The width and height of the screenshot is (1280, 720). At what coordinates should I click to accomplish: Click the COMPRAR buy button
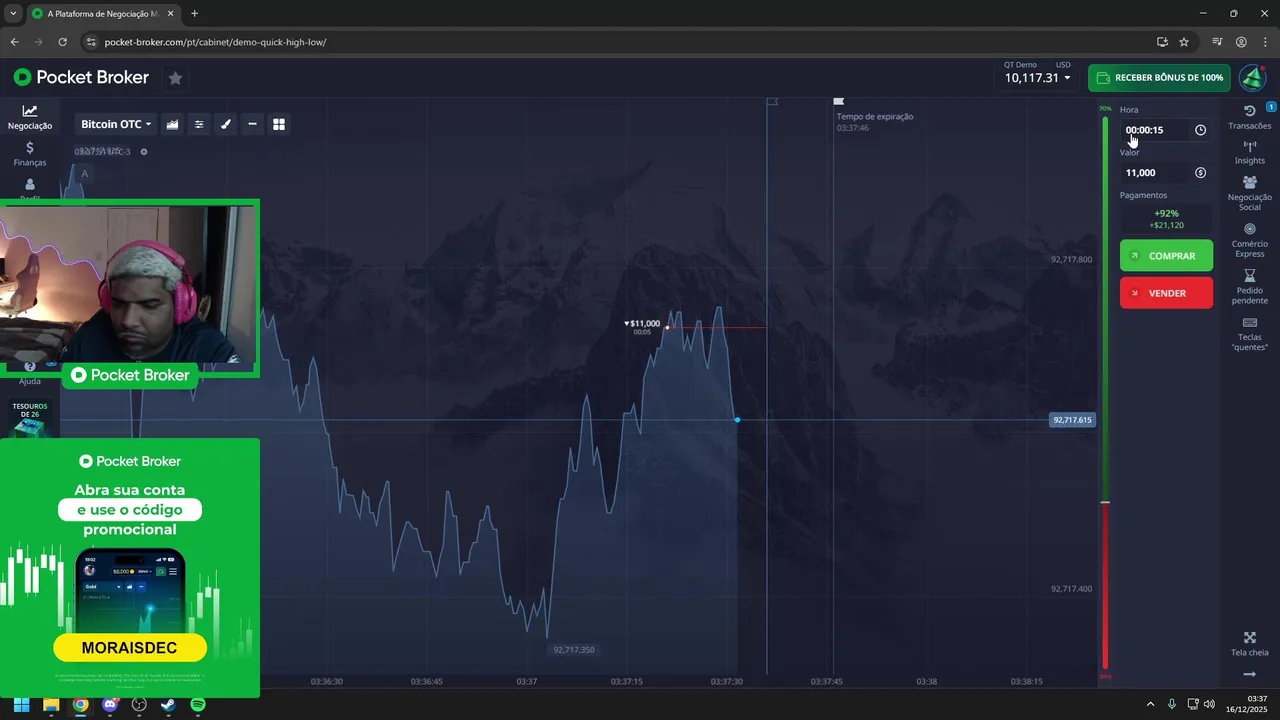tap(1166, 256)
